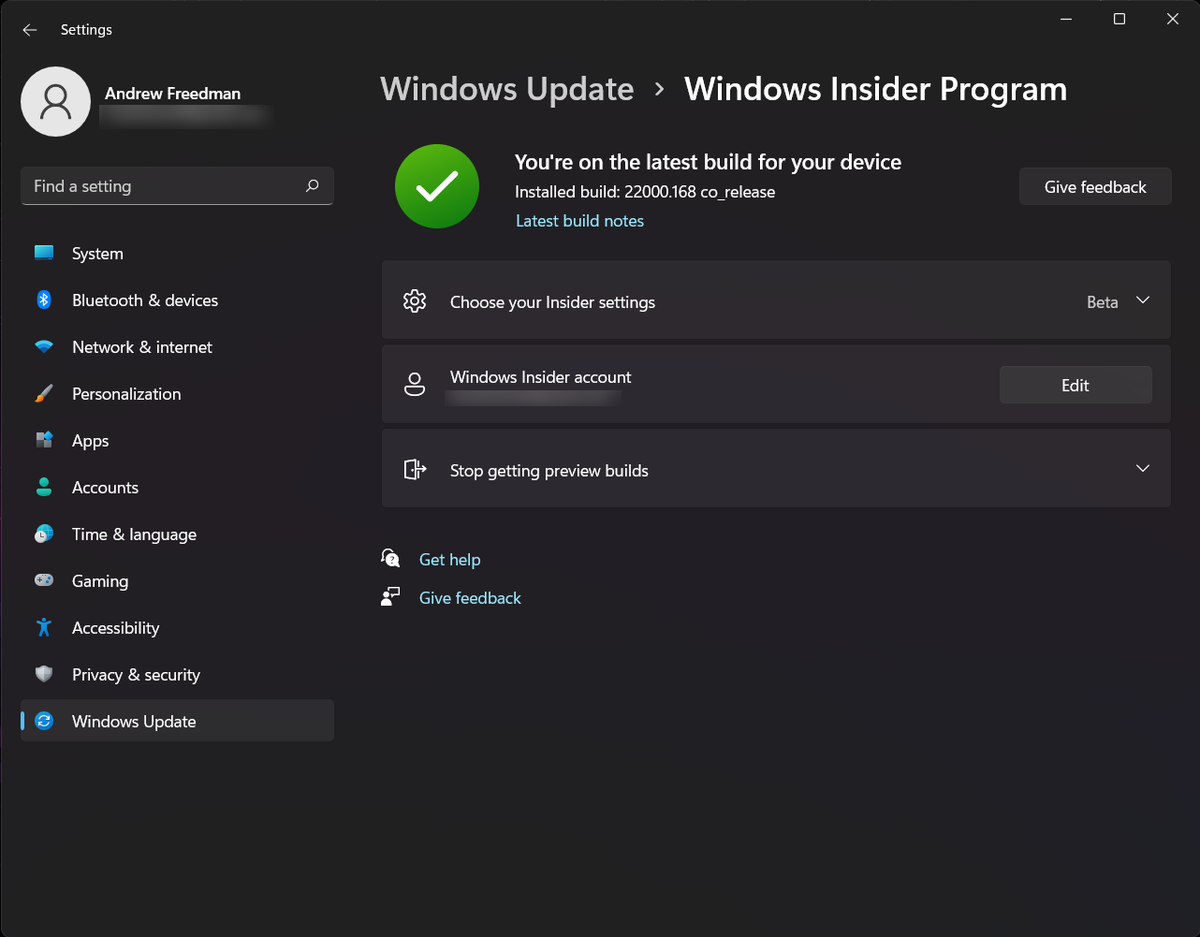Collapse the Insider settings chevron

click(x=1142, y=301)
